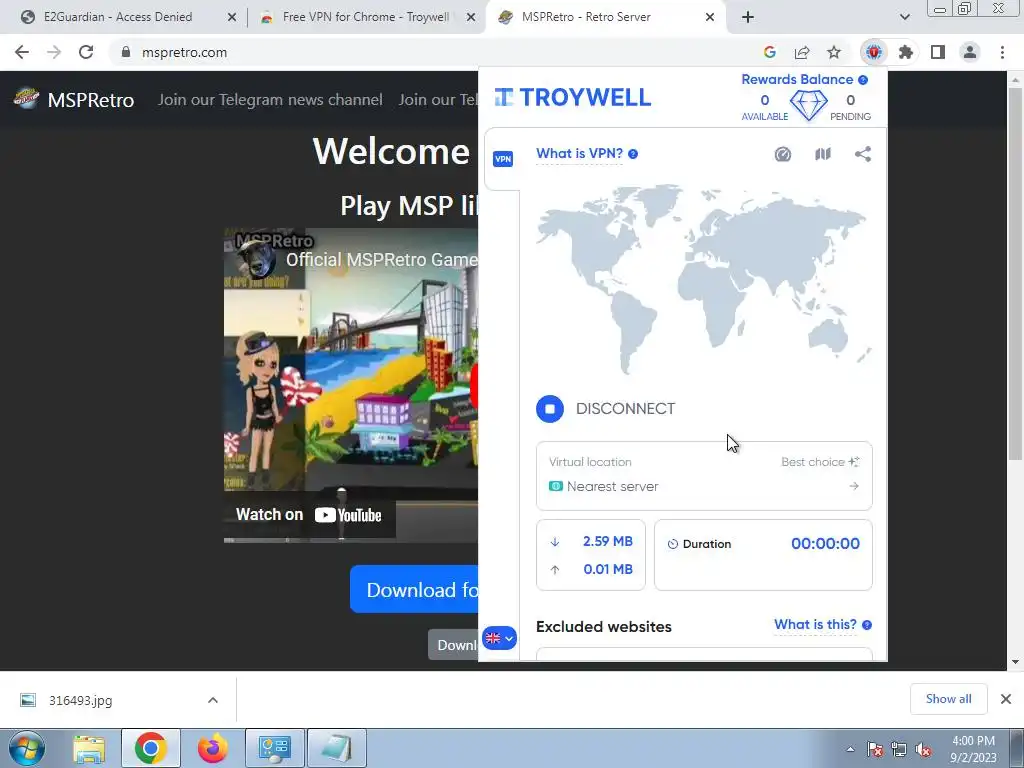Click Watch on YouTube link

point(309,515)
